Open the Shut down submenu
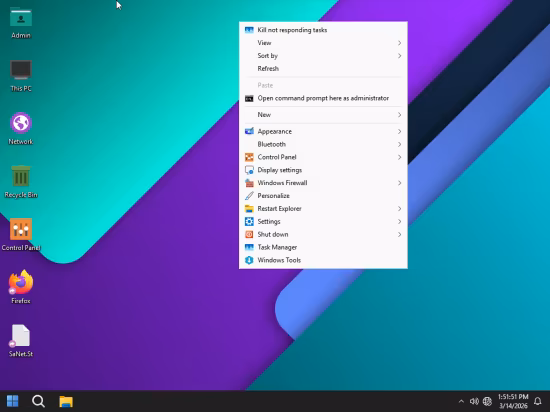 [323, 235]
